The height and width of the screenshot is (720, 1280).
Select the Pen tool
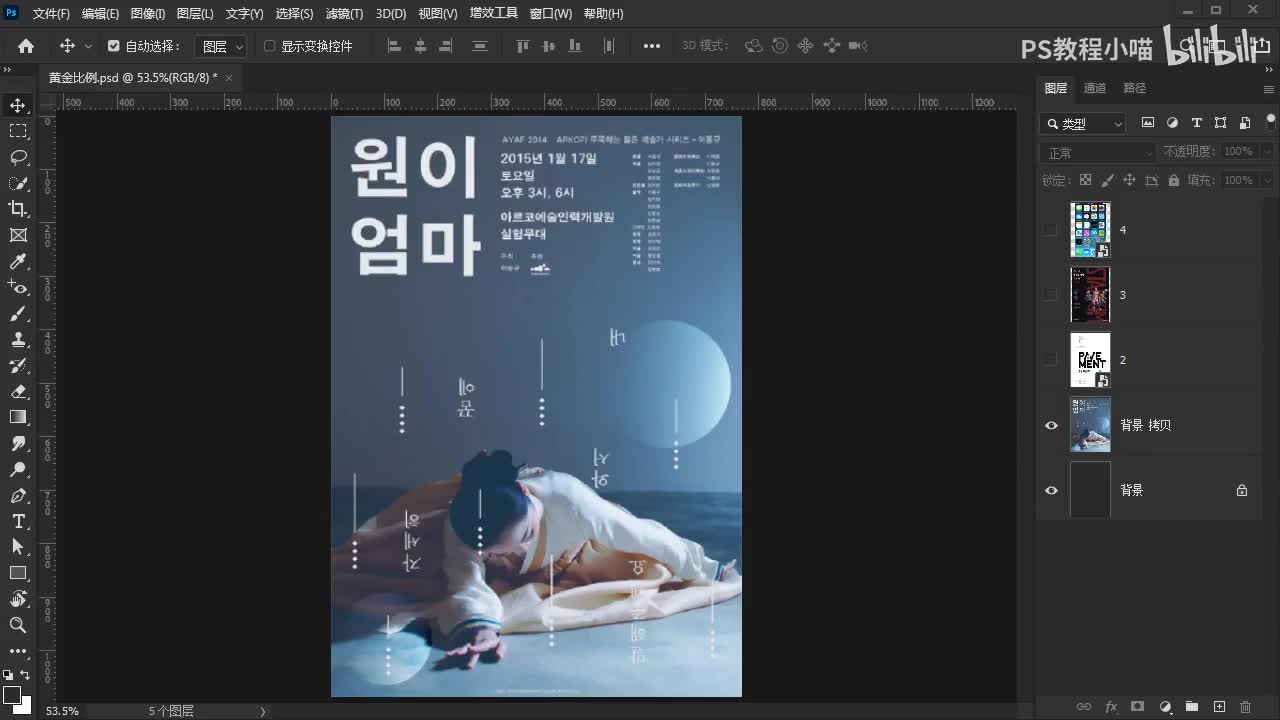[18, 495]
